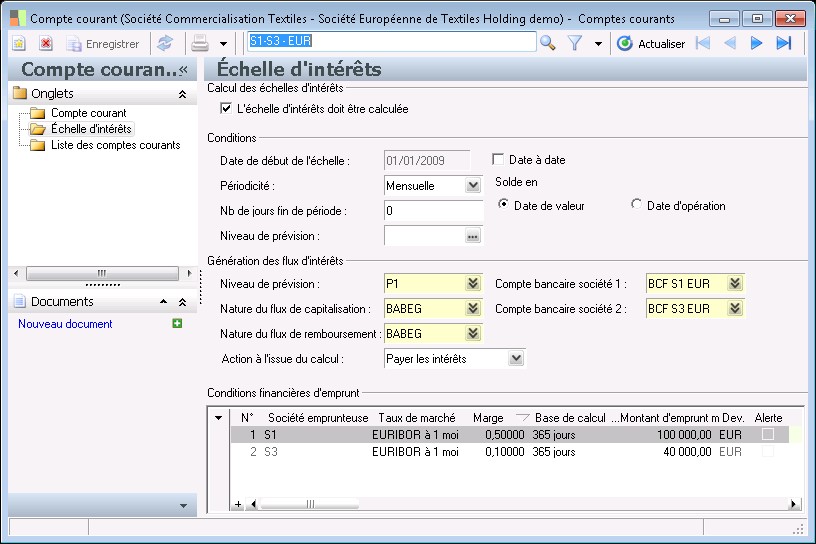Click the bottom left panel dropdown arrow
816x544 pixels.
183,505
